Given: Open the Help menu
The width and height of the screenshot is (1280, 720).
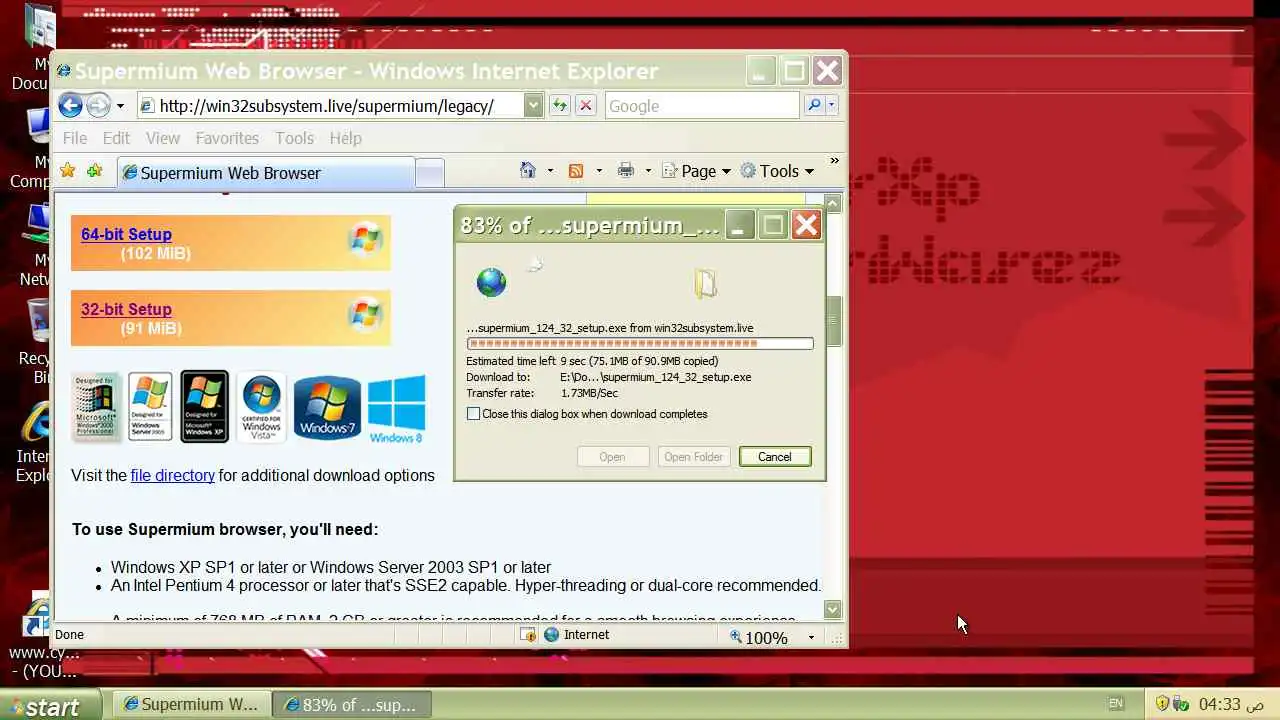Looking at the screenshot, I should click(x=345, y=138).
